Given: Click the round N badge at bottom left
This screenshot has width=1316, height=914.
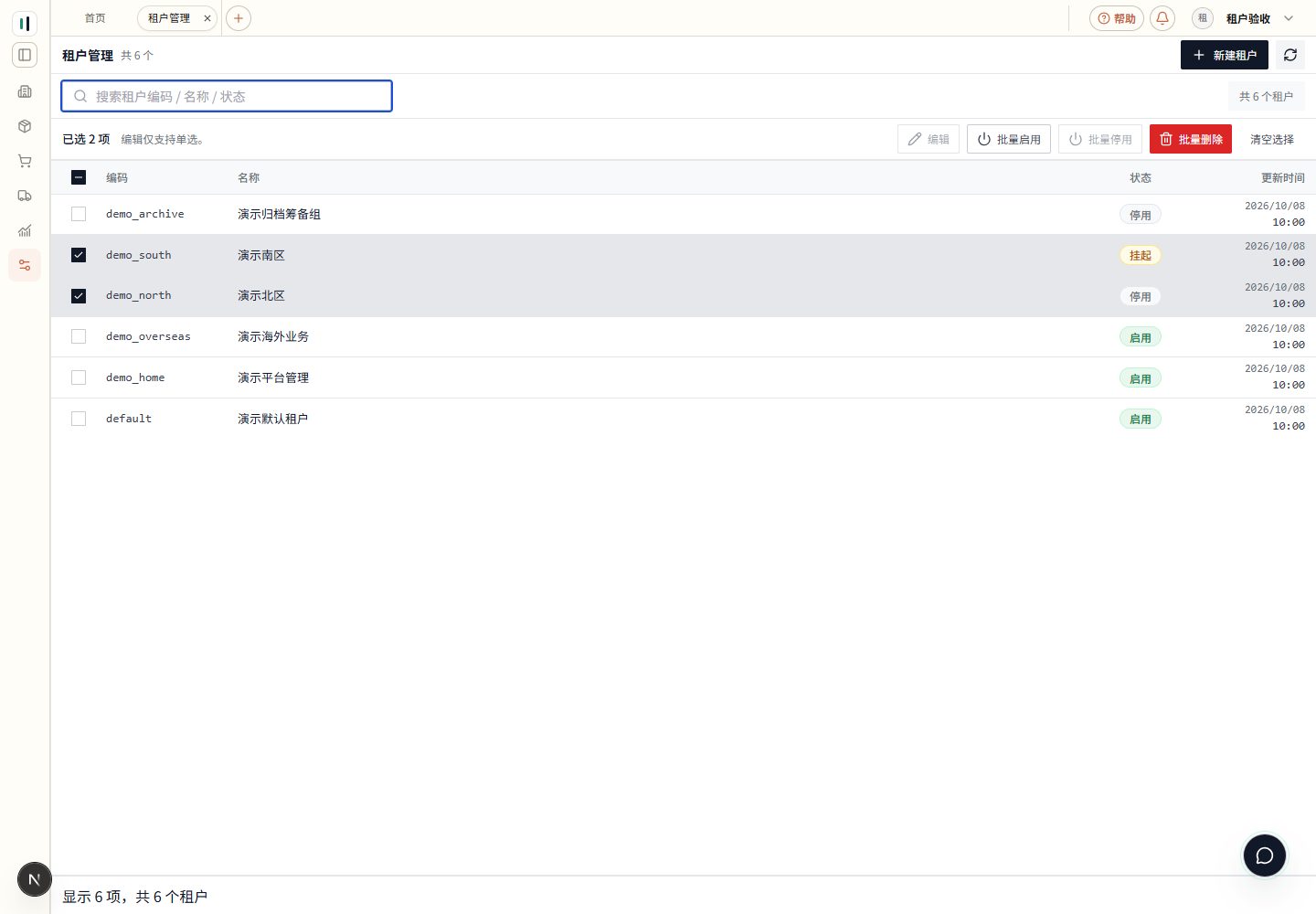Looking at the screenshot, I should 35,880.
